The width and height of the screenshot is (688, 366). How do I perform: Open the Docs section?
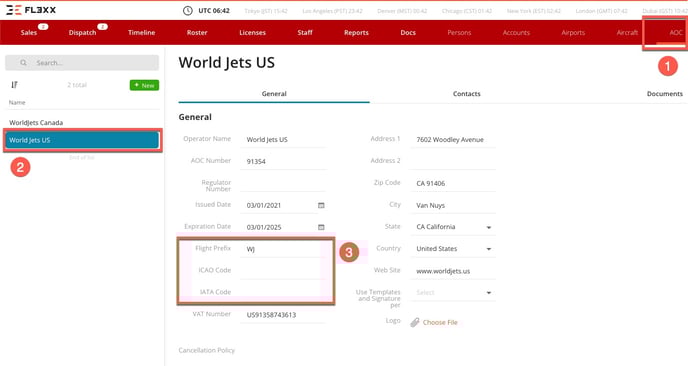point(408,32)
